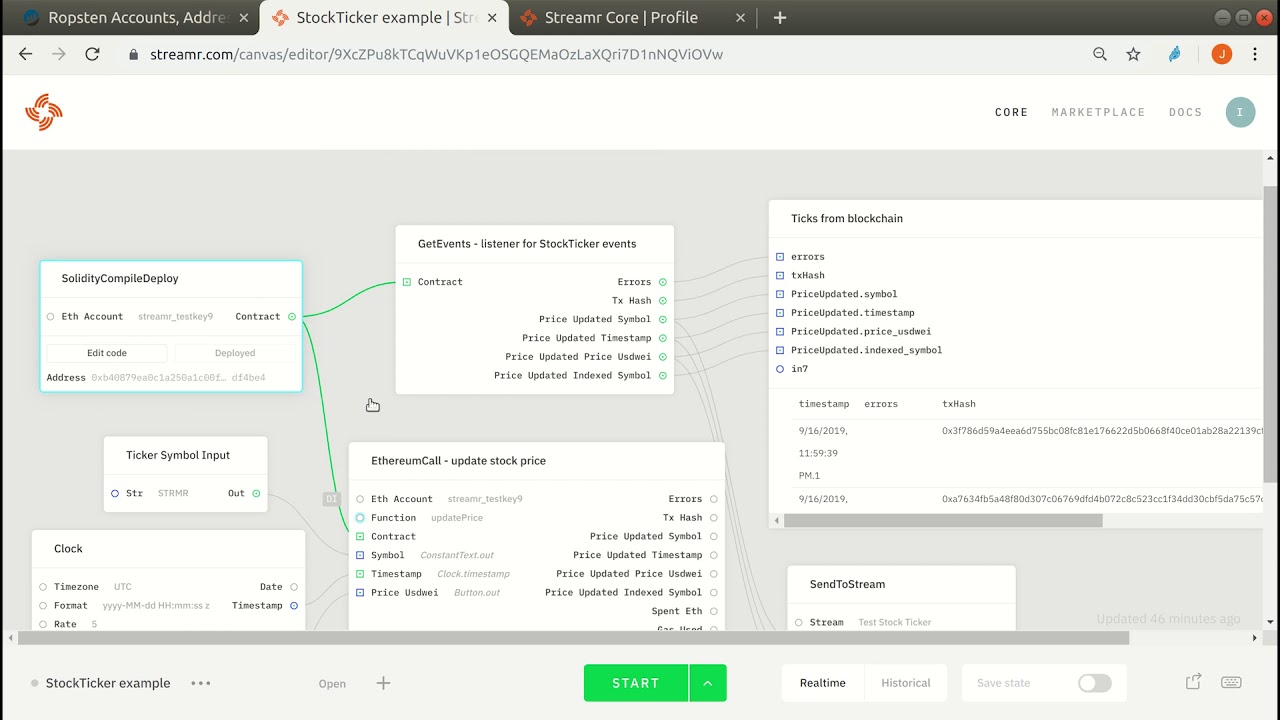
Task: Click the Str value field showing STRMR
Action: (x=173, y=493)
